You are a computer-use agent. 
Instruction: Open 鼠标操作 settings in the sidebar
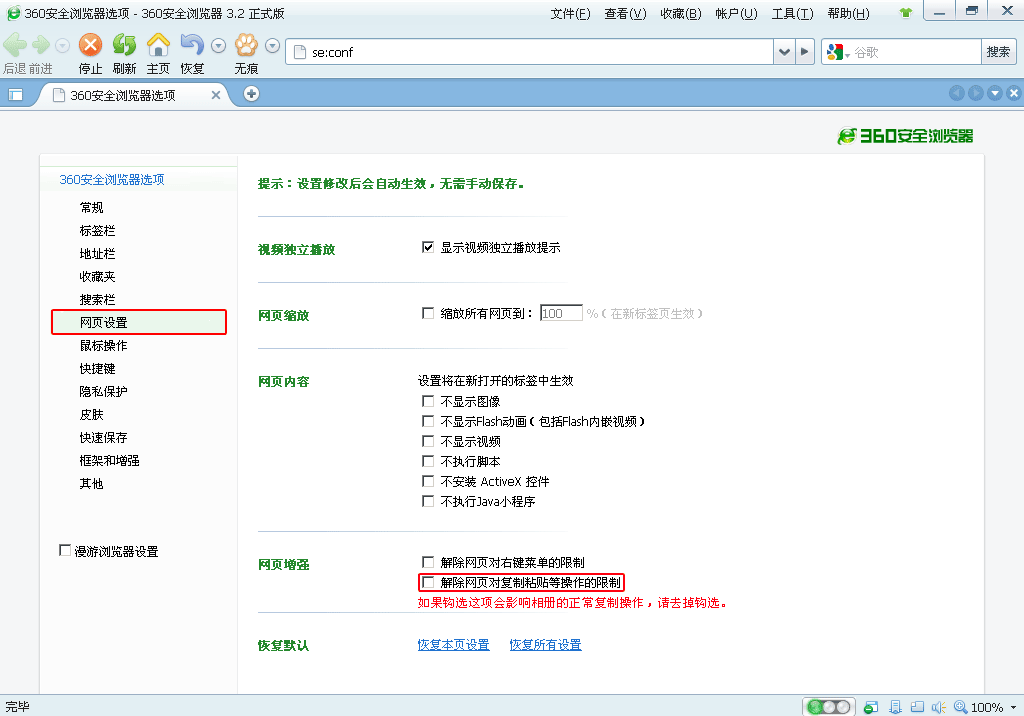click(103, 346)
